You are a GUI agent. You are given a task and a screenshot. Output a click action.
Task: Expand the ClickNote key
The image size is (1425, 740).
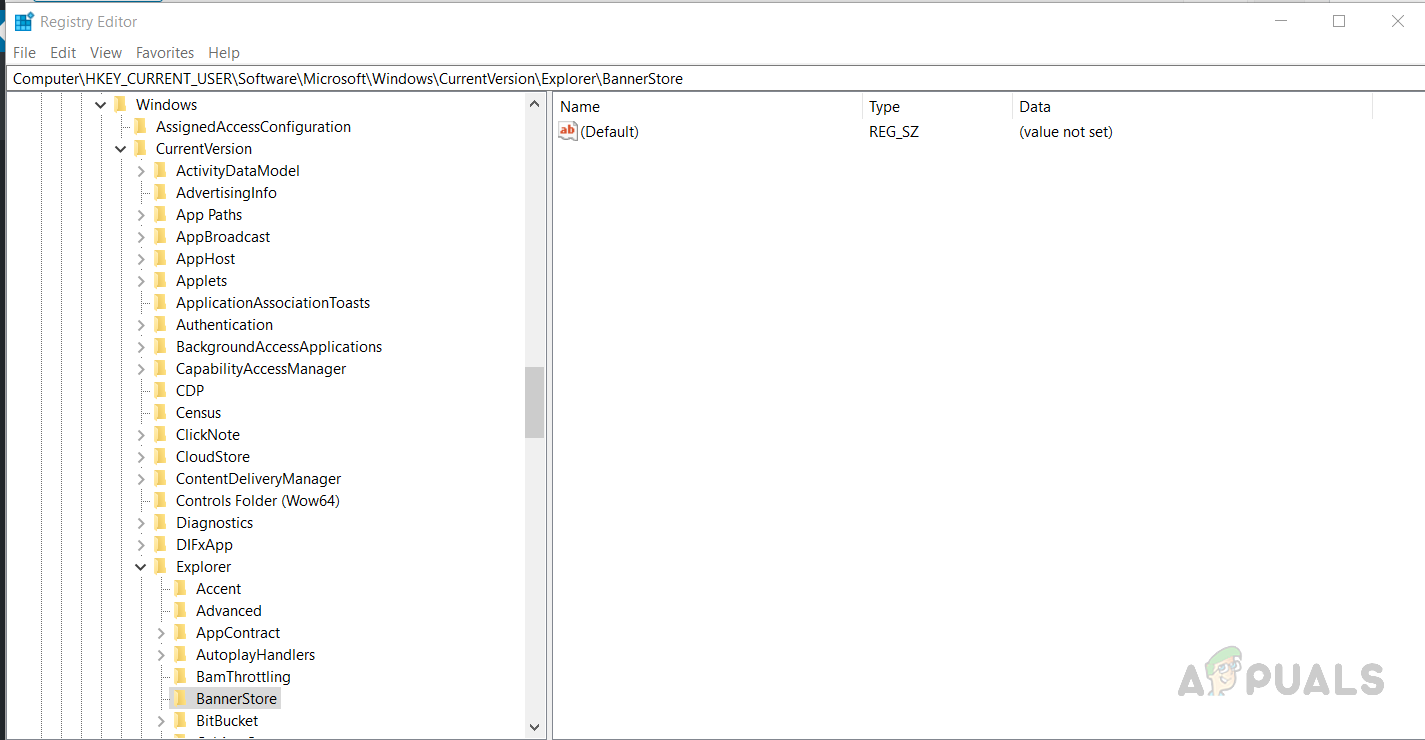(140, 434)
